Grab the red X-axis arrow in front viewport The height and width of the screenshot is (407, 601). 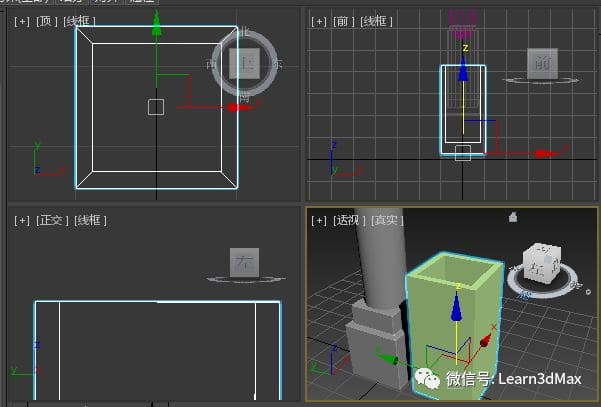click(x=547, y=154)
